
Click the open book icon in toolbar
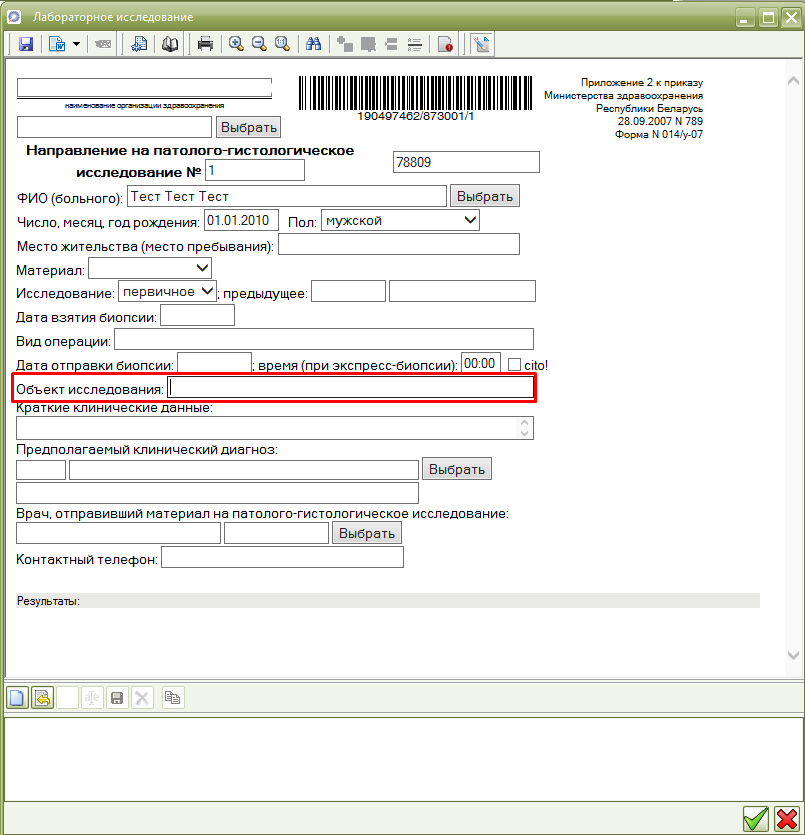click(170, 44)
